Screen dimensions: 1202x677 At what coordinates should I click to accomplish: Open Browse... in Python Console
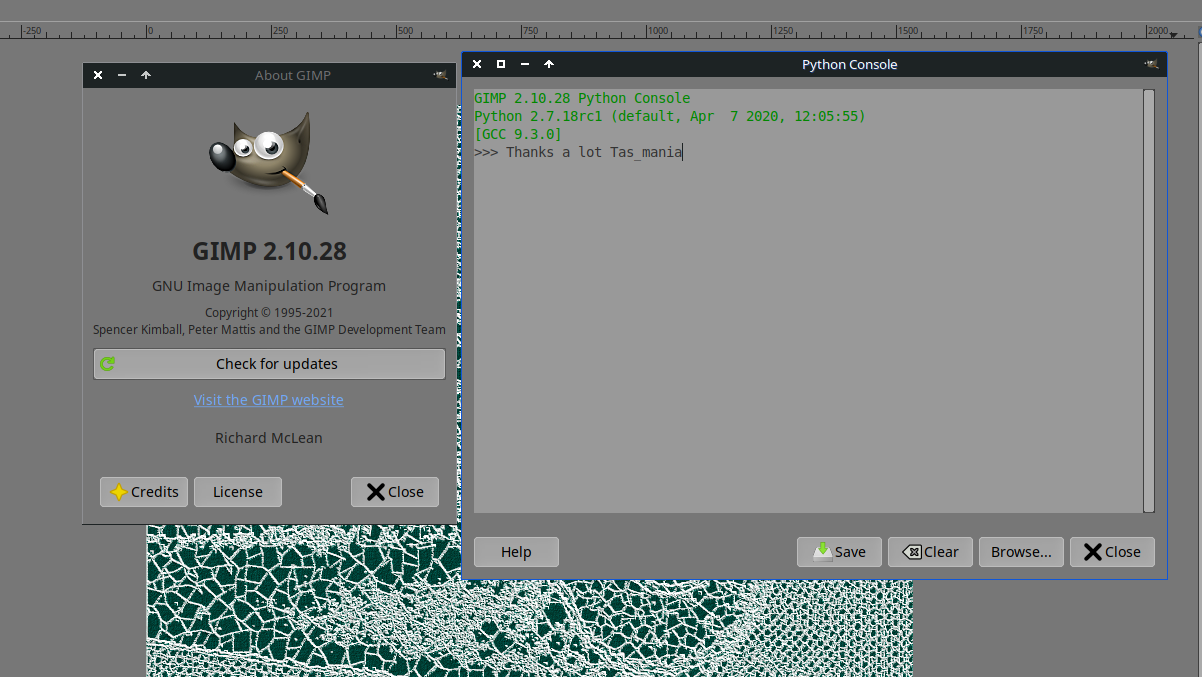(x=1021, y=552)
